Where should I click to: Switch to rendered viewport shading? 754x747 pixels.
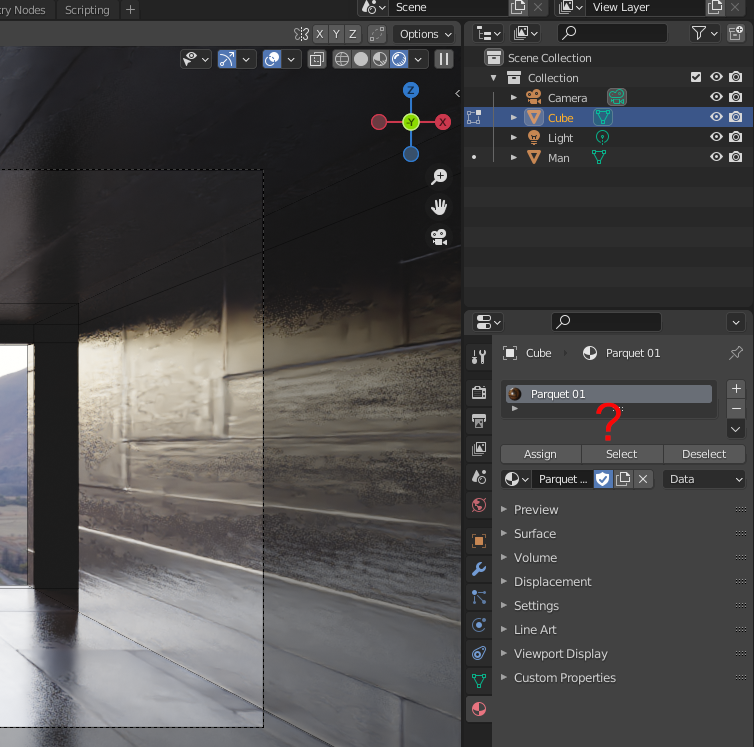click(x=399, y=59)
